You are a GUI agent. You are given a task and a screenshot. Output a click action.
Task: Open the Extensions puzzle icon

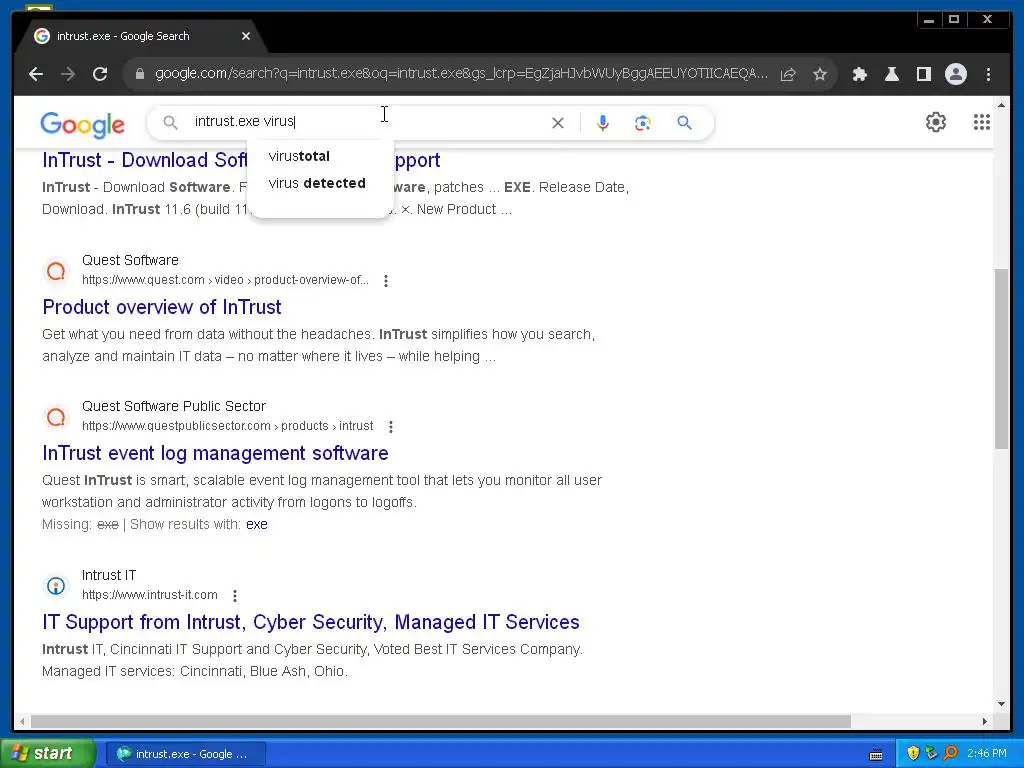click(859, 74)
